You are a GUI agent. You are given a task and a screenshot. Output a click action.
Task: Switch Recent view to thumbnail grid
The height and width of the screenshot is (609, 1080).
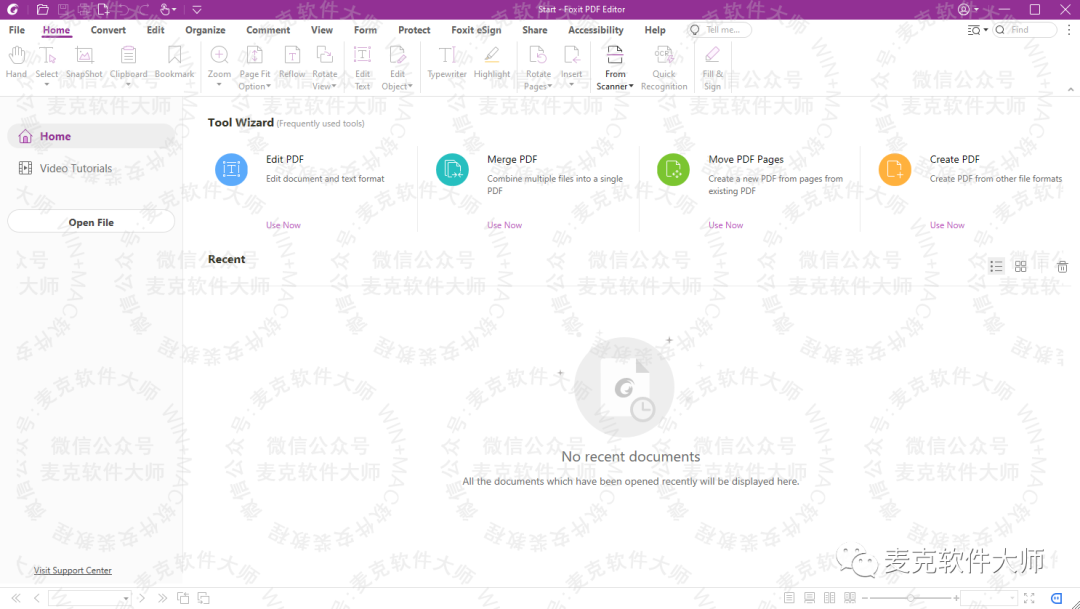[1020, 267]
